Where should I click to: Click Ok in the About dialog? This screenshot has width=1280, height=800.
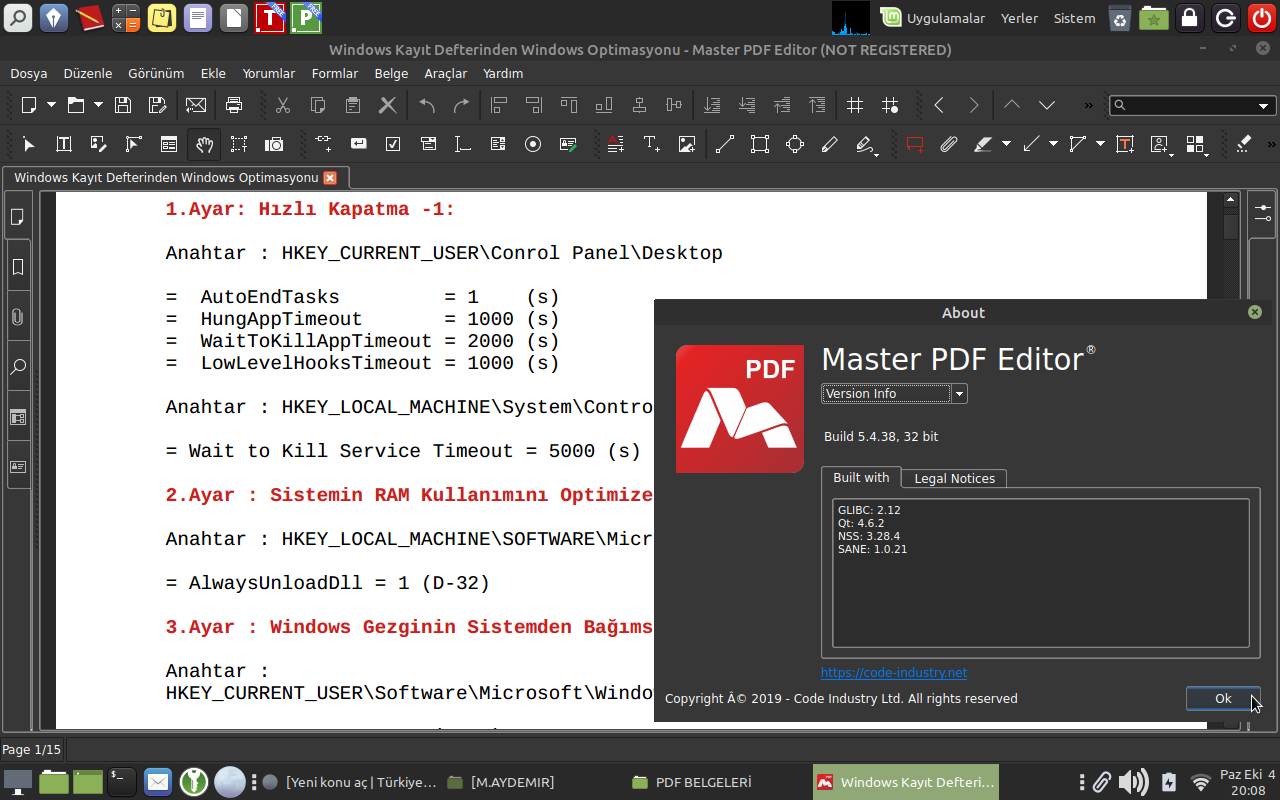tap(1223, 698)
